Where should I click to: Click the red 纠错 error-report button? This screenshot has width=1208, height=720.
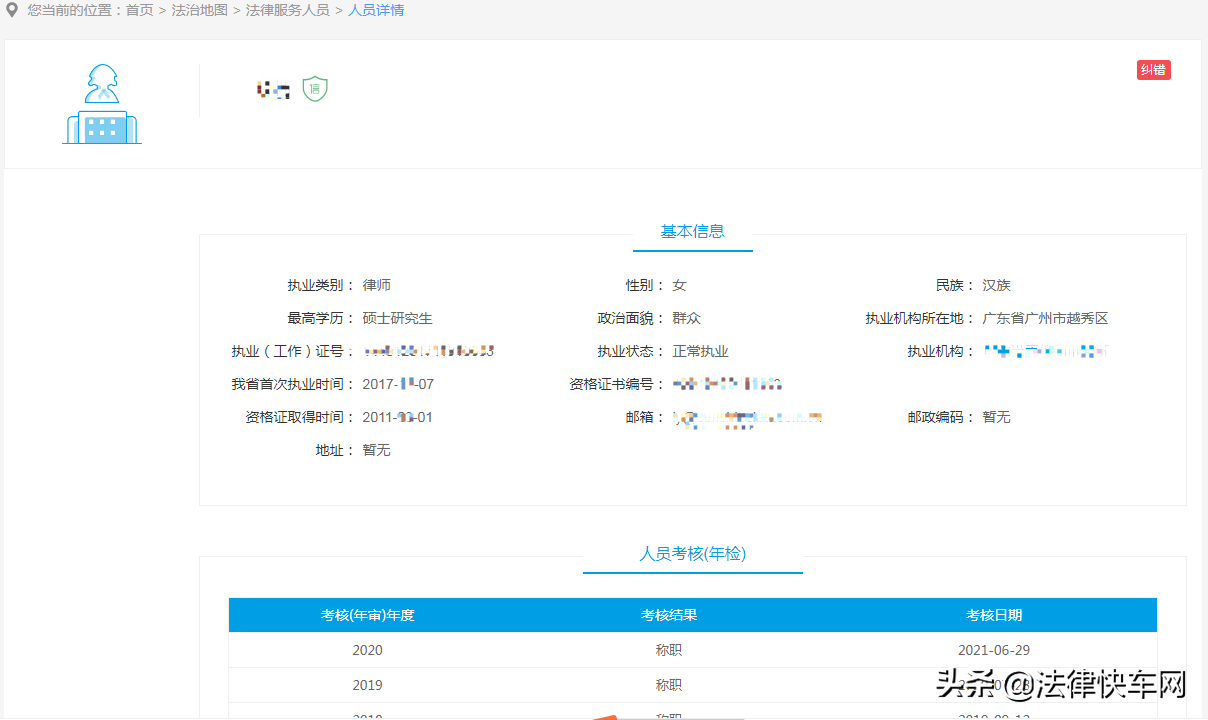(x=1153, y=69)
